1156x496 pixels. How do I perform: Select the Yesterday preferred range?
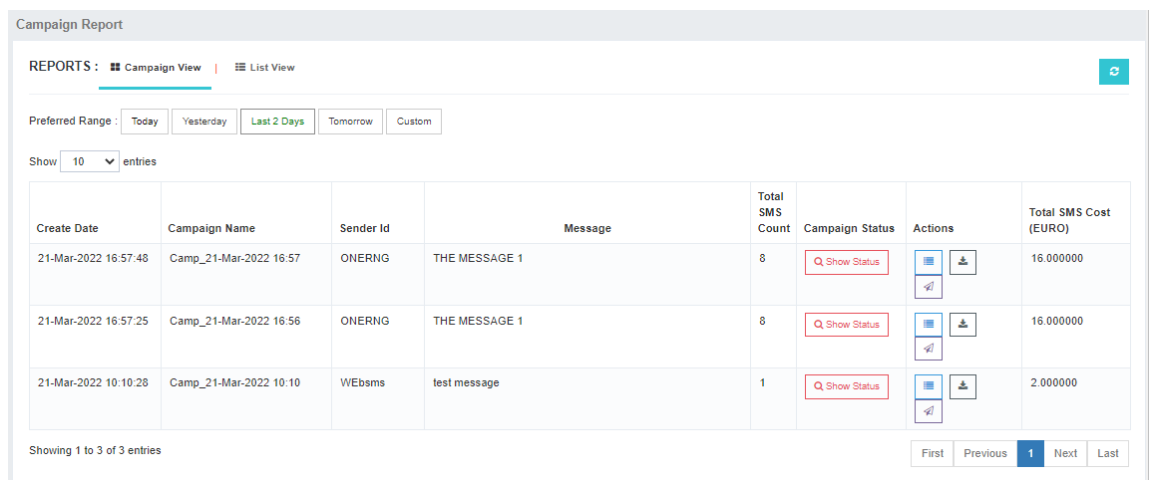(x=205, y=122)
